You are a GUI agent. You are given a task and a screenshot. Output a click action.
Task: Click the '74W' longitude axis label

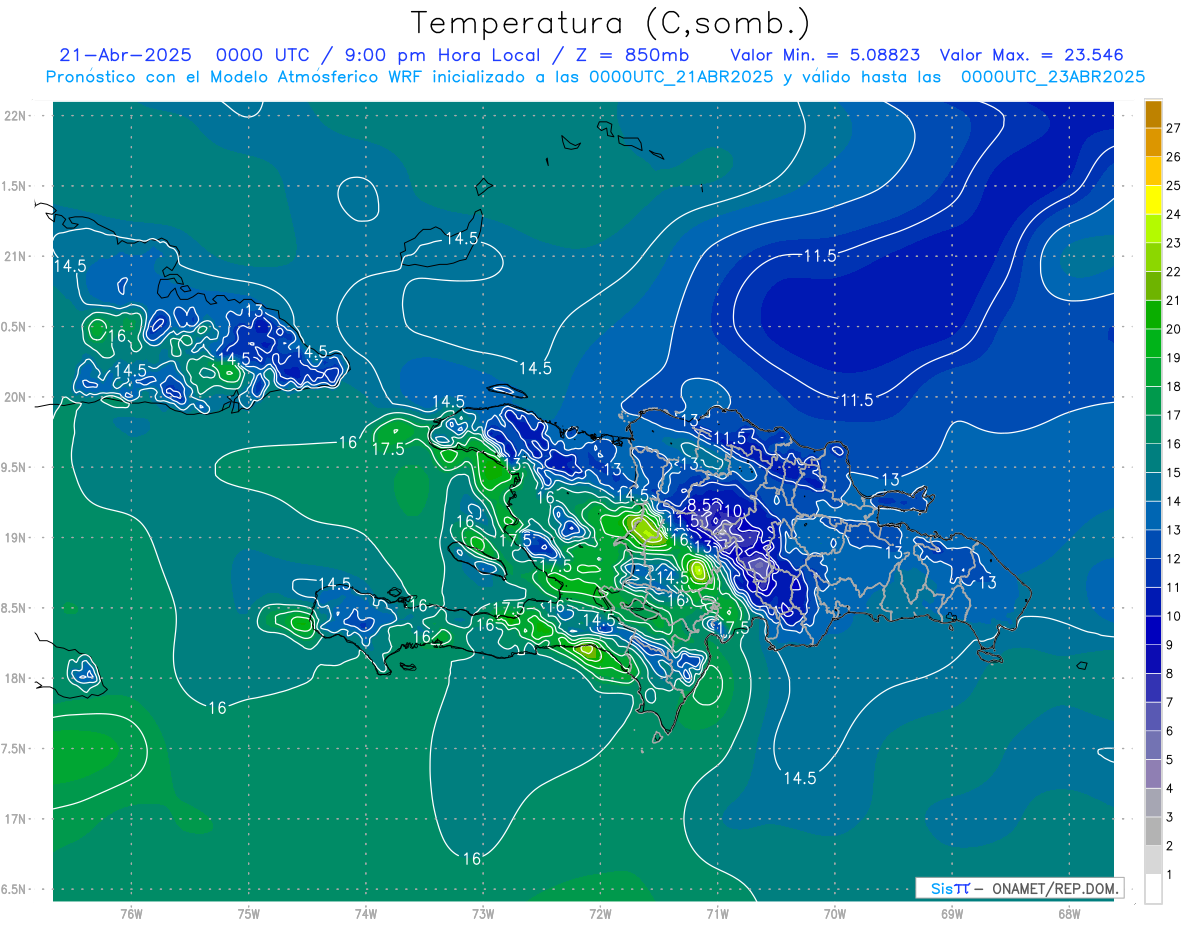(x=366, y=913)
